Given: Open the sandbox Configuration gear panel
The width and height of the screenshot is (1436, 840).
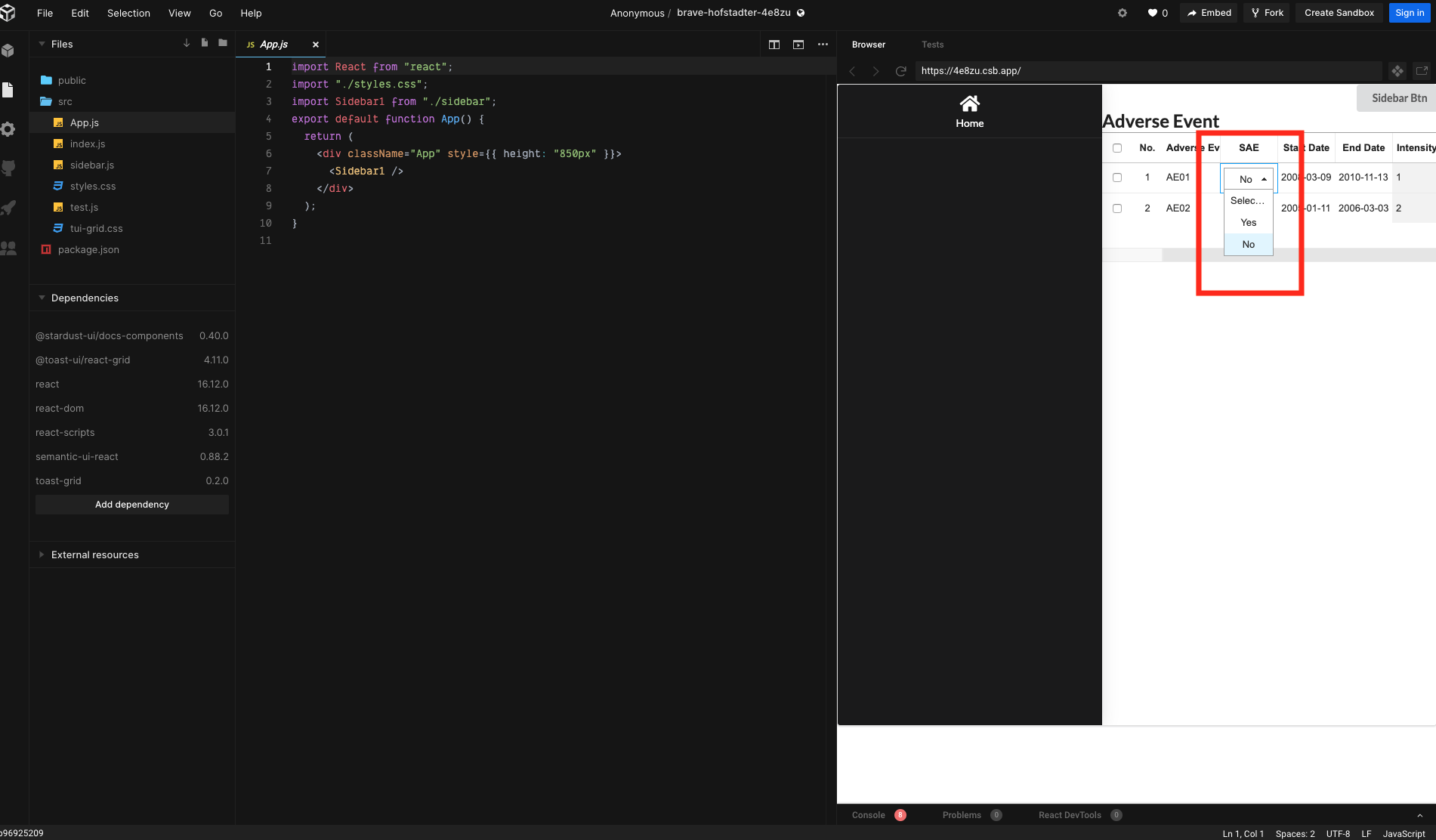Looking at the screenshot, I should [8, 129].
